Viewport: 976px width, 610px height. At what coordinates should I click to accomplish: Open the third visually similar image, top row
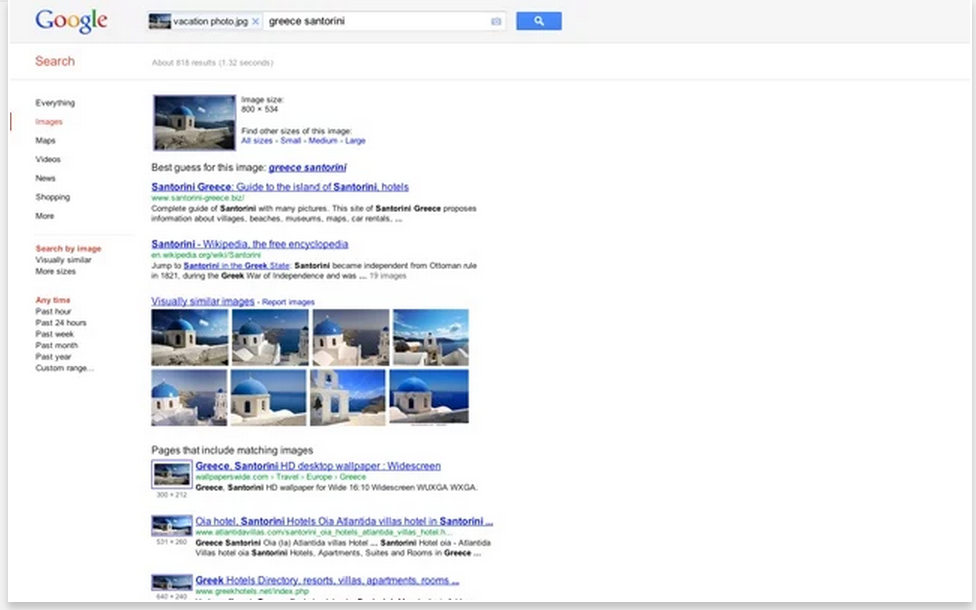click(350, 337)
